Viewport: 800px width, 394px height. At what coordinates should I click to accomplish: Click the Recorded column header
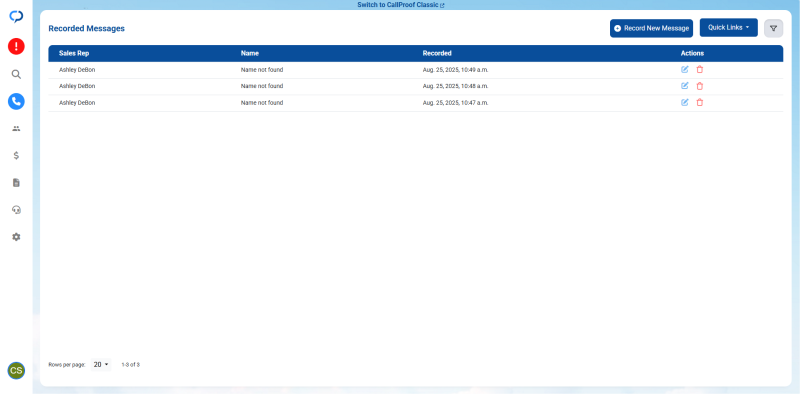(437, 53)
